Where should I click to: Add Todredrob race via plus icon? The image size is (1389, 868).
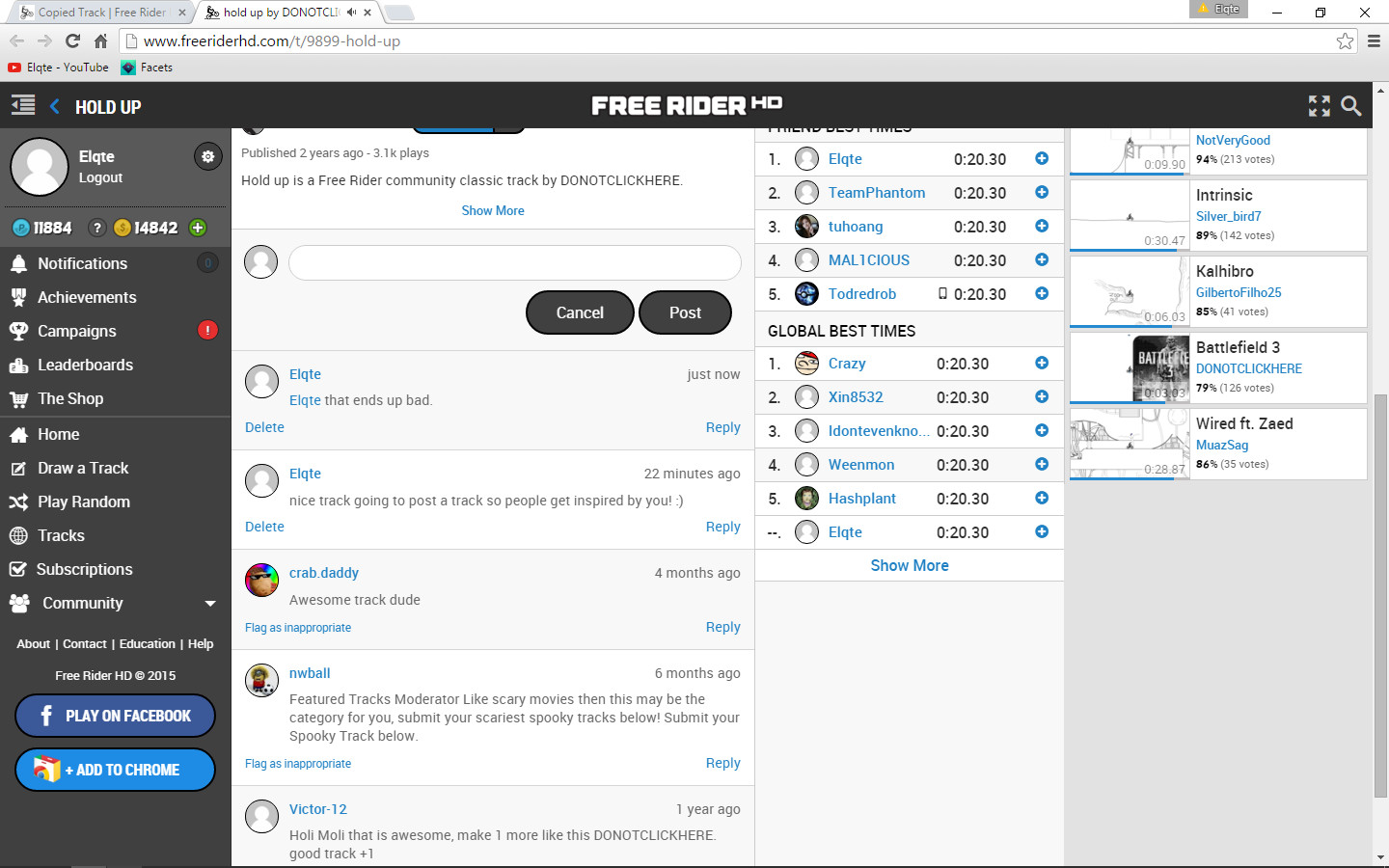point(1042,293)
